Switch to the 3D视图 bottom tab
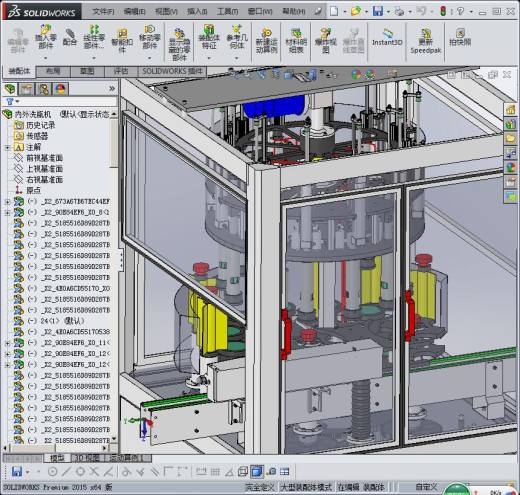The width and height of the screenshot is (520, 495). (87, 458)
